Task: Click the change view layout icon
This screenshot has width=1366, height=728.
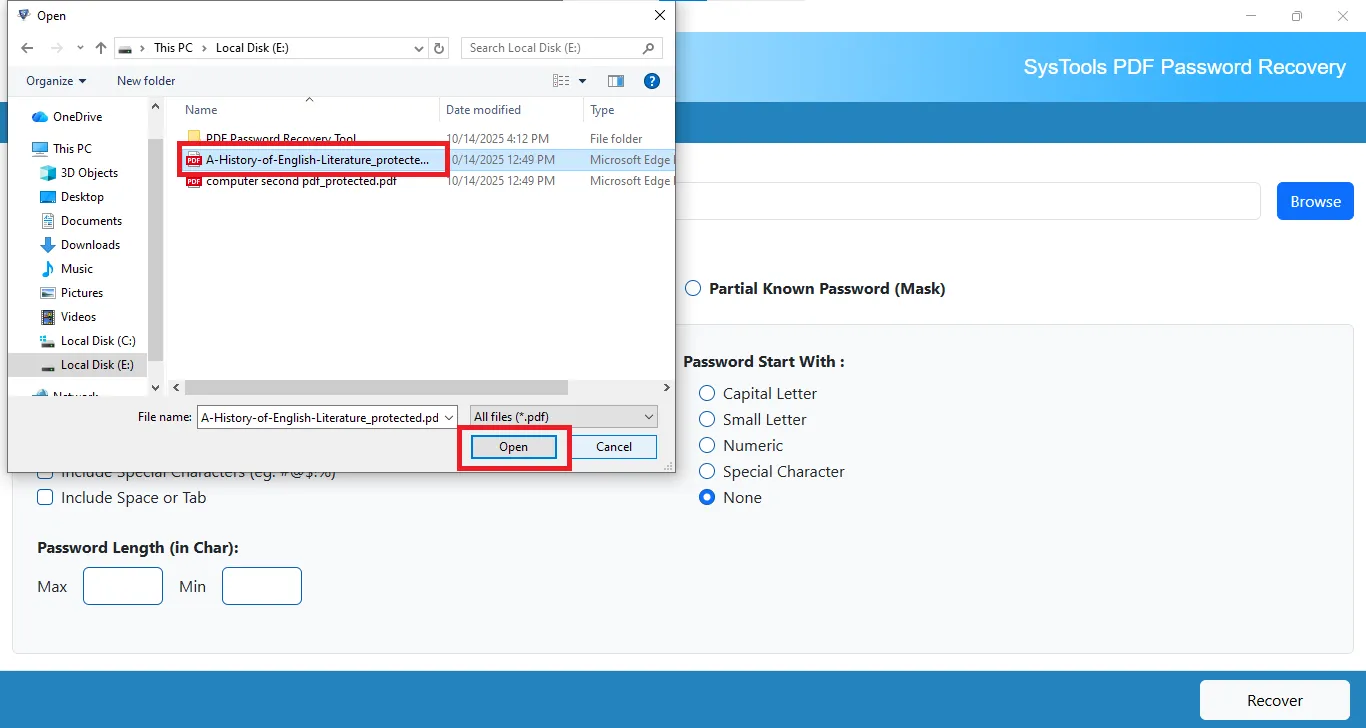Action: tap(561, 81)
